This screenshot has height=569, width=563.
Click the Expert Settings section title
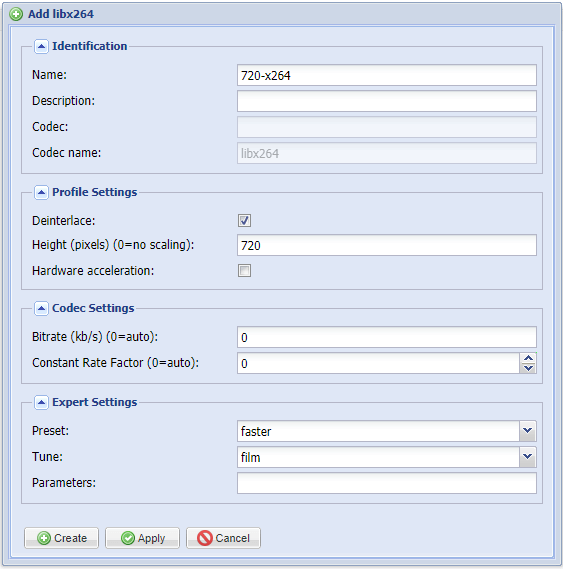[95, 402]
